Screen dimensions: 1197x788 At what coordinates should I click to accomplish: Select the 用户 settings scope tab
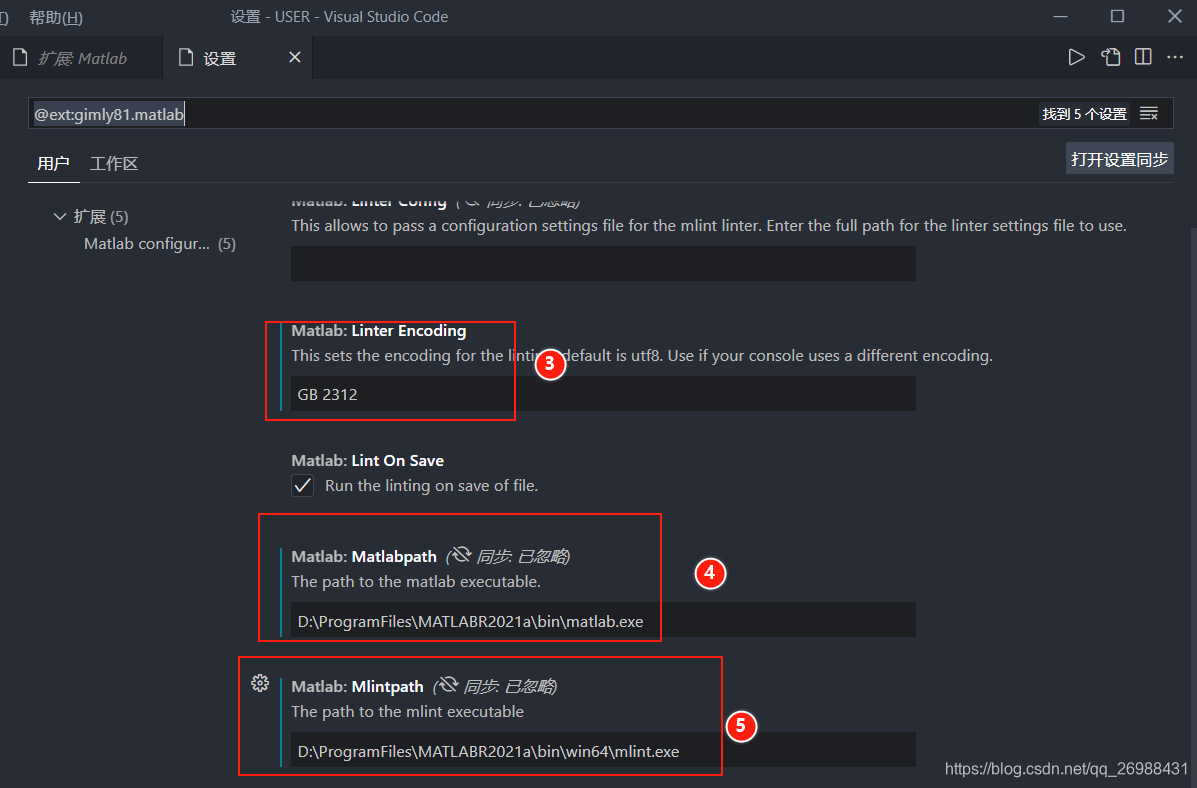[x=53, y=163]
